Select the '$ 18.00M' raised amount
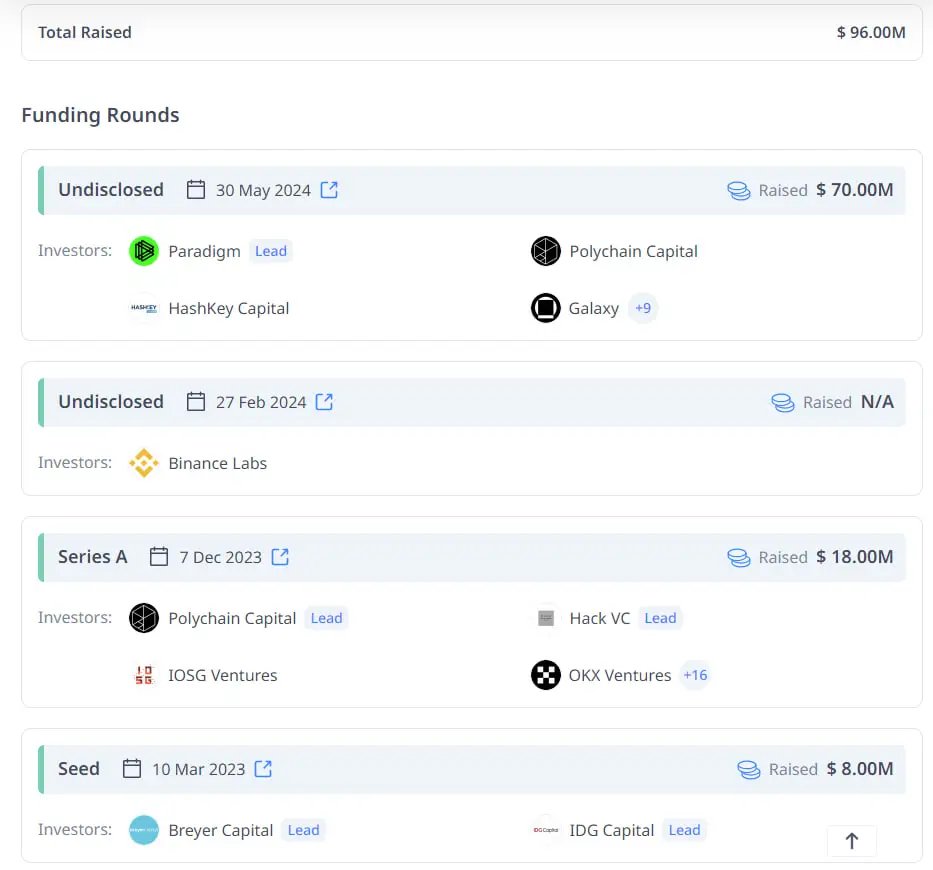Image resolution: width=933 pixels, height=870 pixels. pyautogui.click(x=854, y=557)
